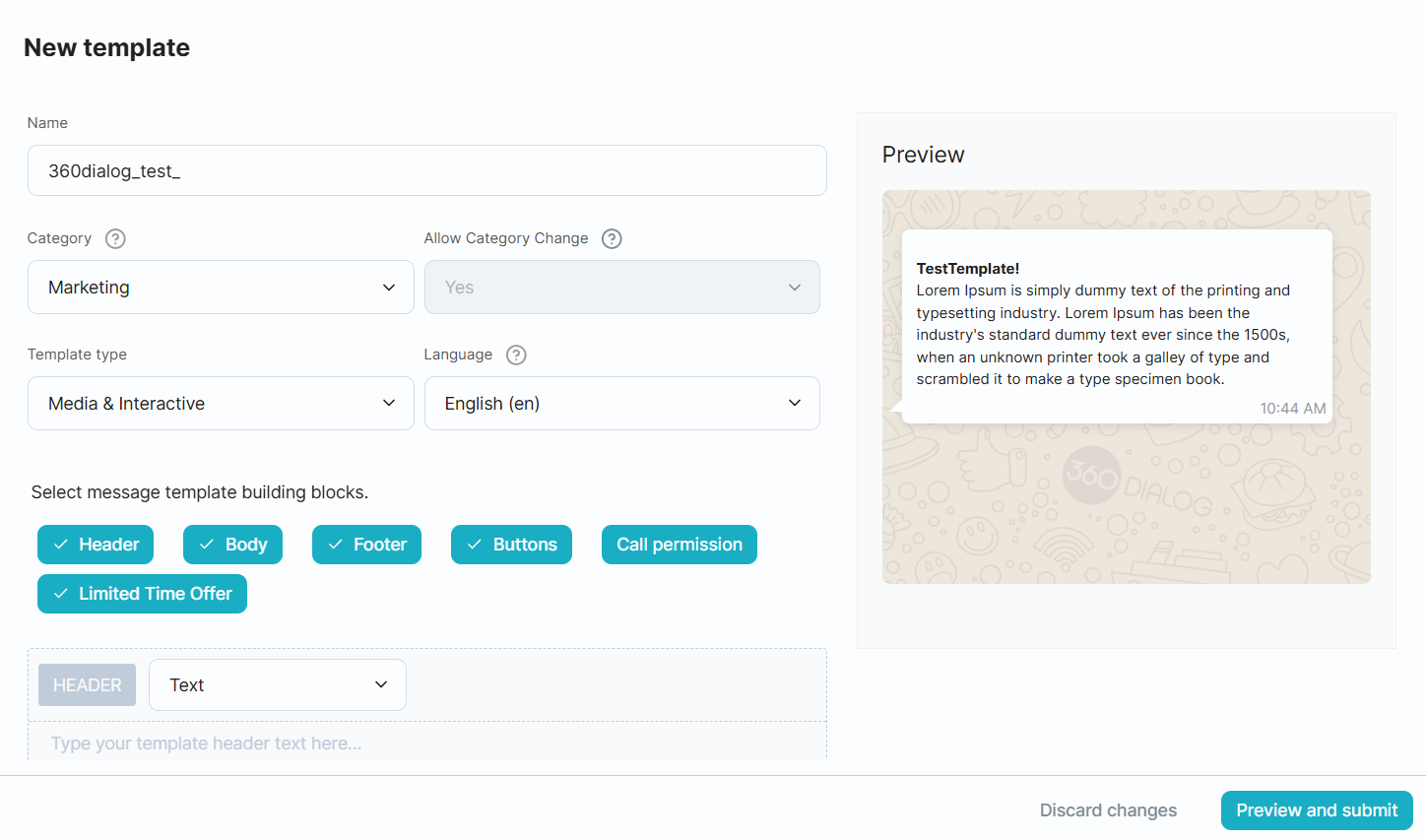Click the HEADER label tag
The height and width of the screenshot is (840, 1426).
point(88,685)
